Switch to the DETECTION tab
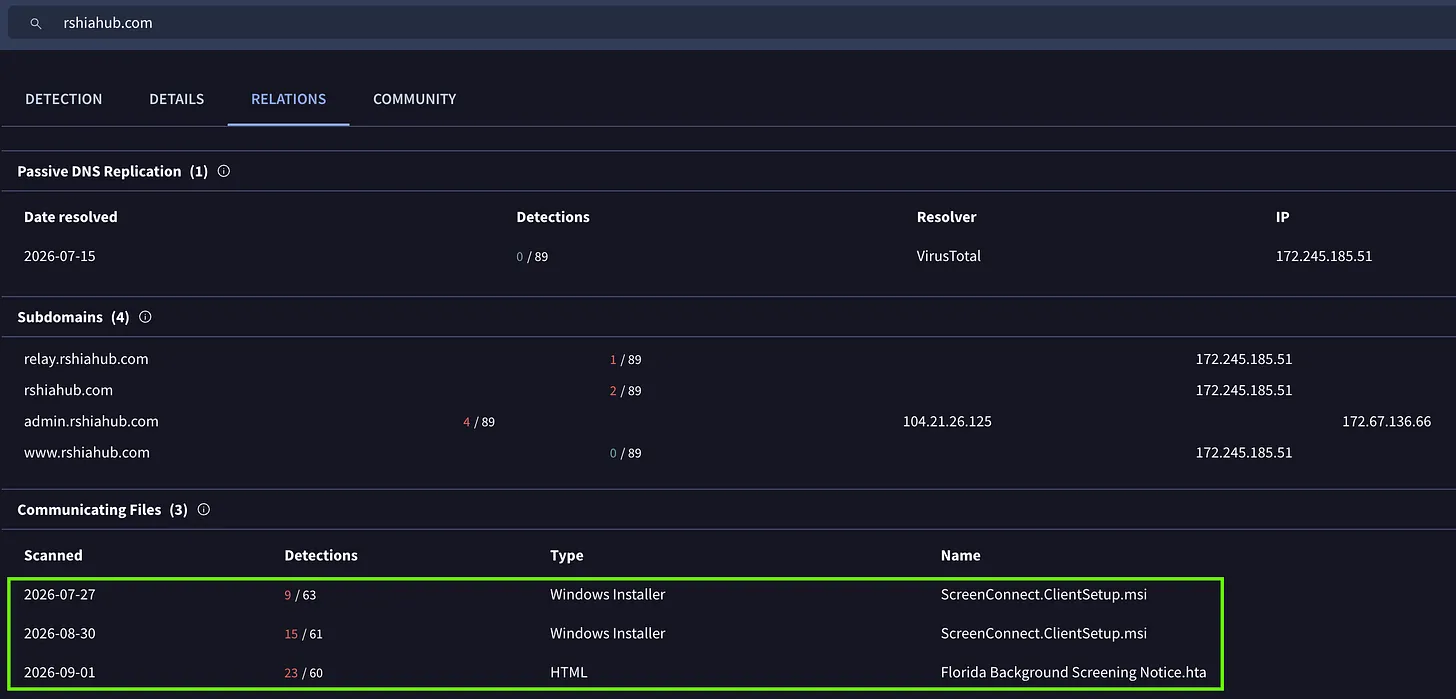 [x=64, y=99]
